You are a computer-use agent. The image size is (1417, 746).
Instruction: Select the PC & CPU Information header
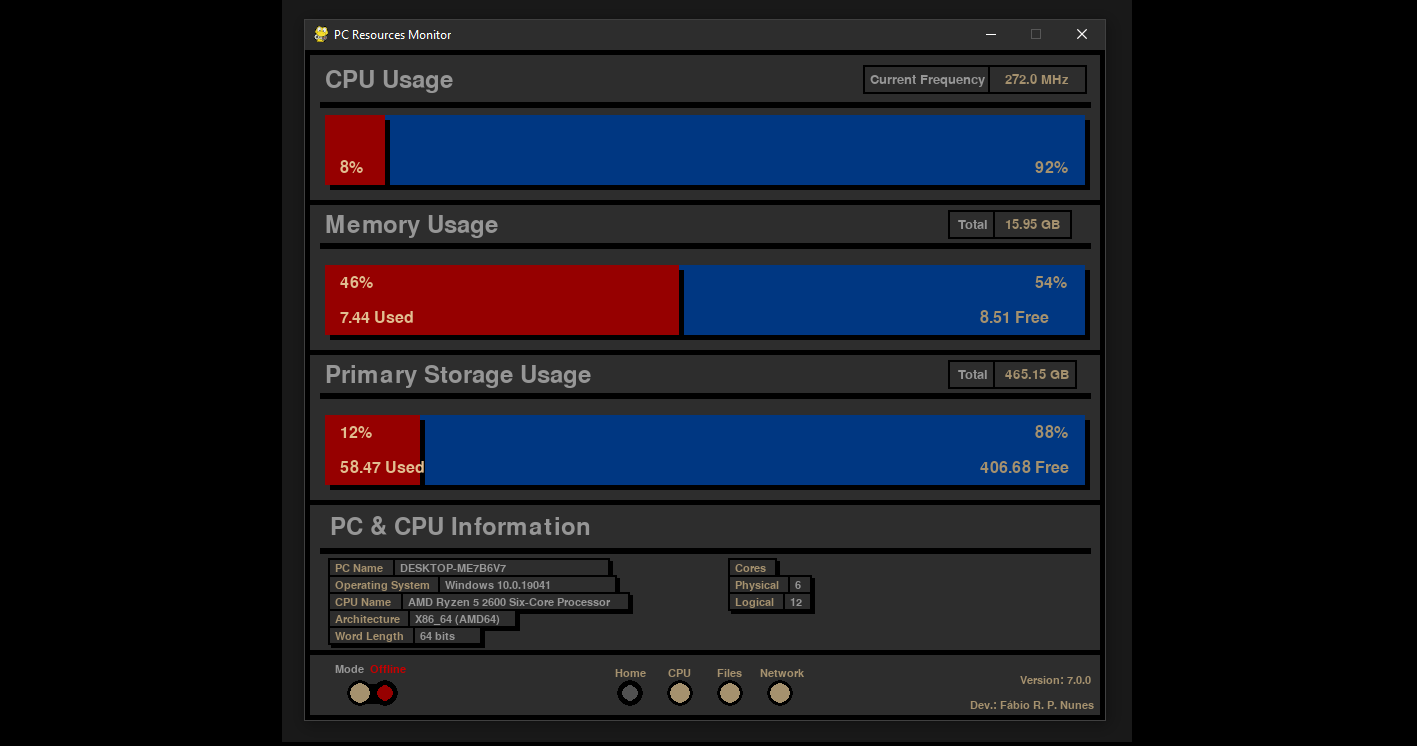point(459,526)
